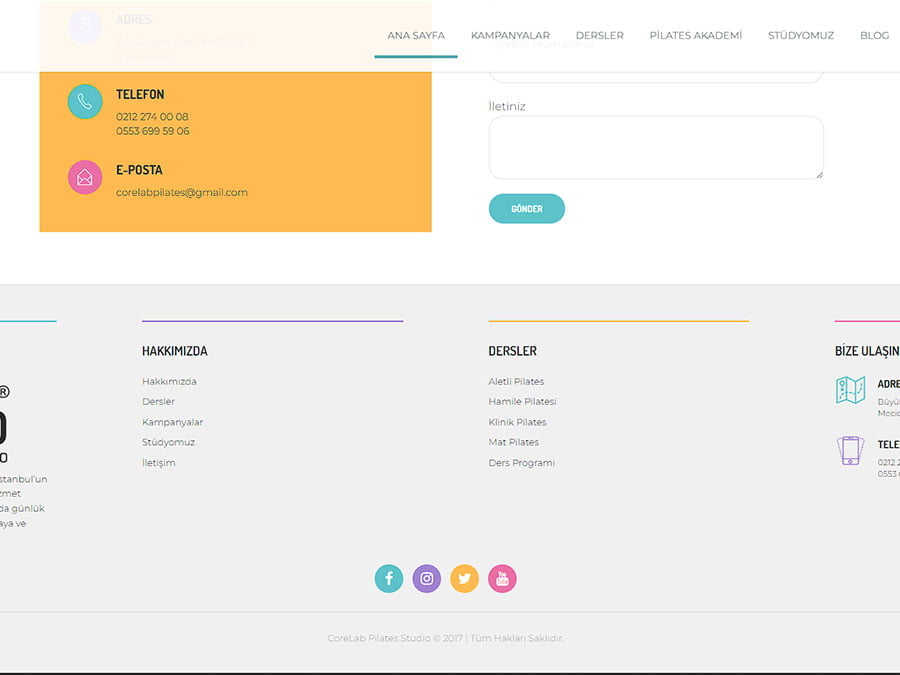This screenshot has width=900, height=675.
Task: Open the BLOG navigation item
Action: click(x=874, y=36)
